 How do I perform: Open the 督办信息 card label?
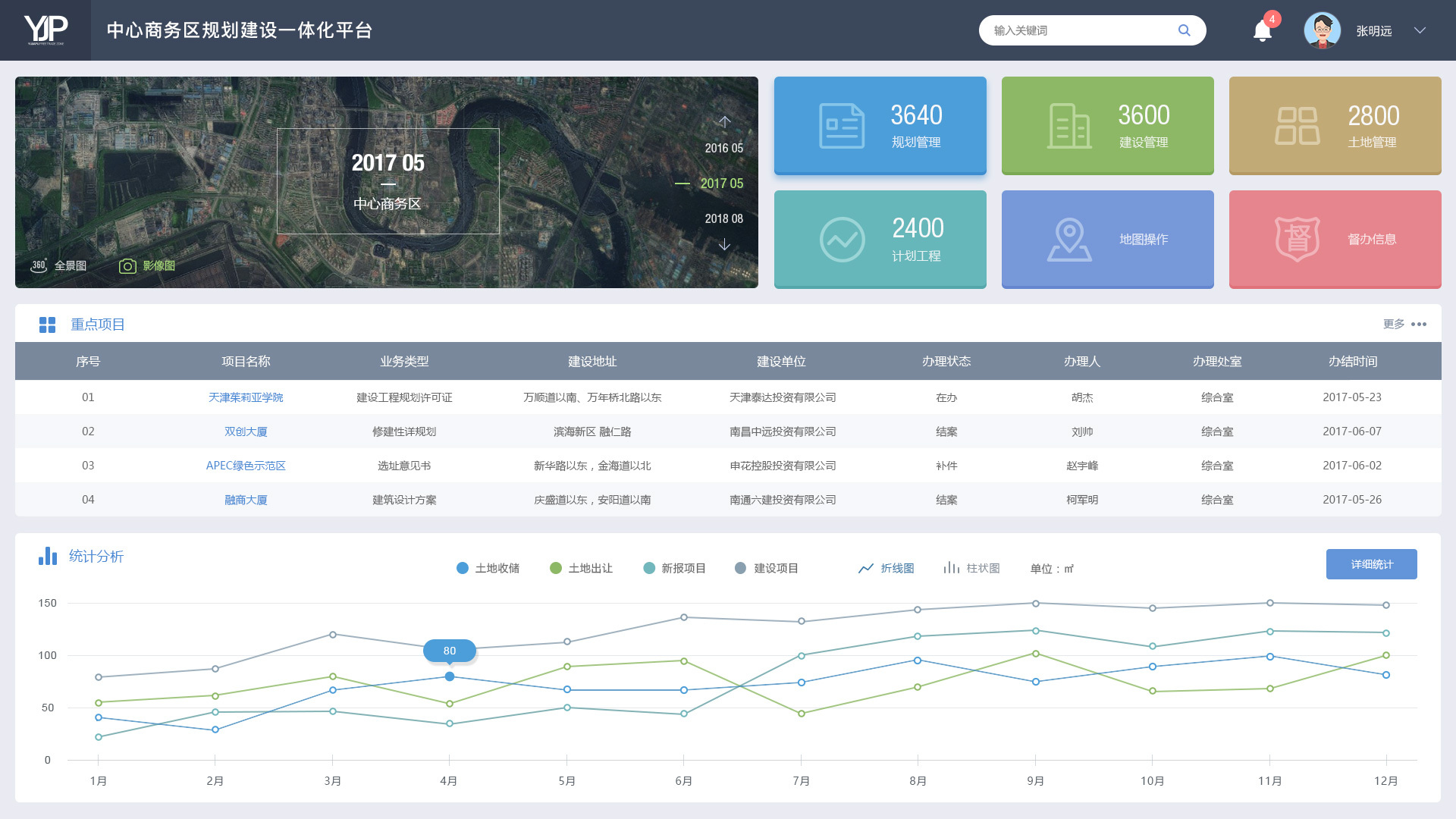(x=1372, y=240)
